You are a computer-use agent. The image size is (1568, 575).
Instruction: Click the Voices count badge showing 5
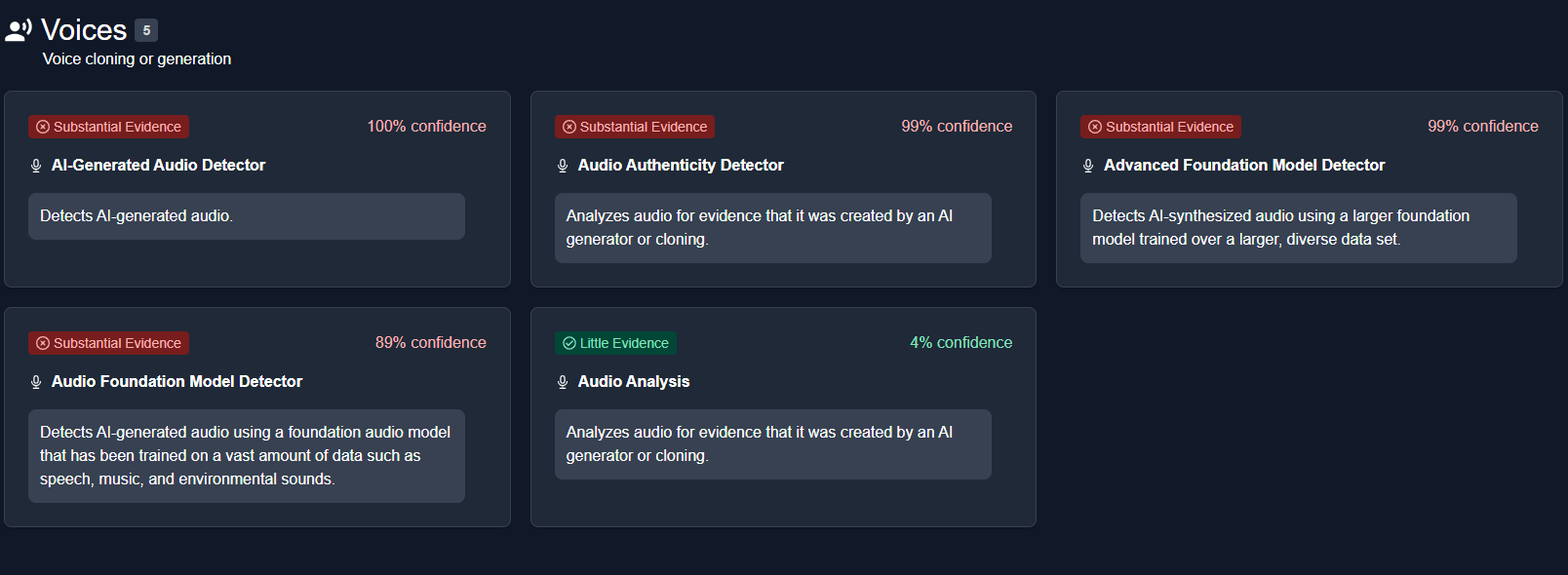point(146,30)
